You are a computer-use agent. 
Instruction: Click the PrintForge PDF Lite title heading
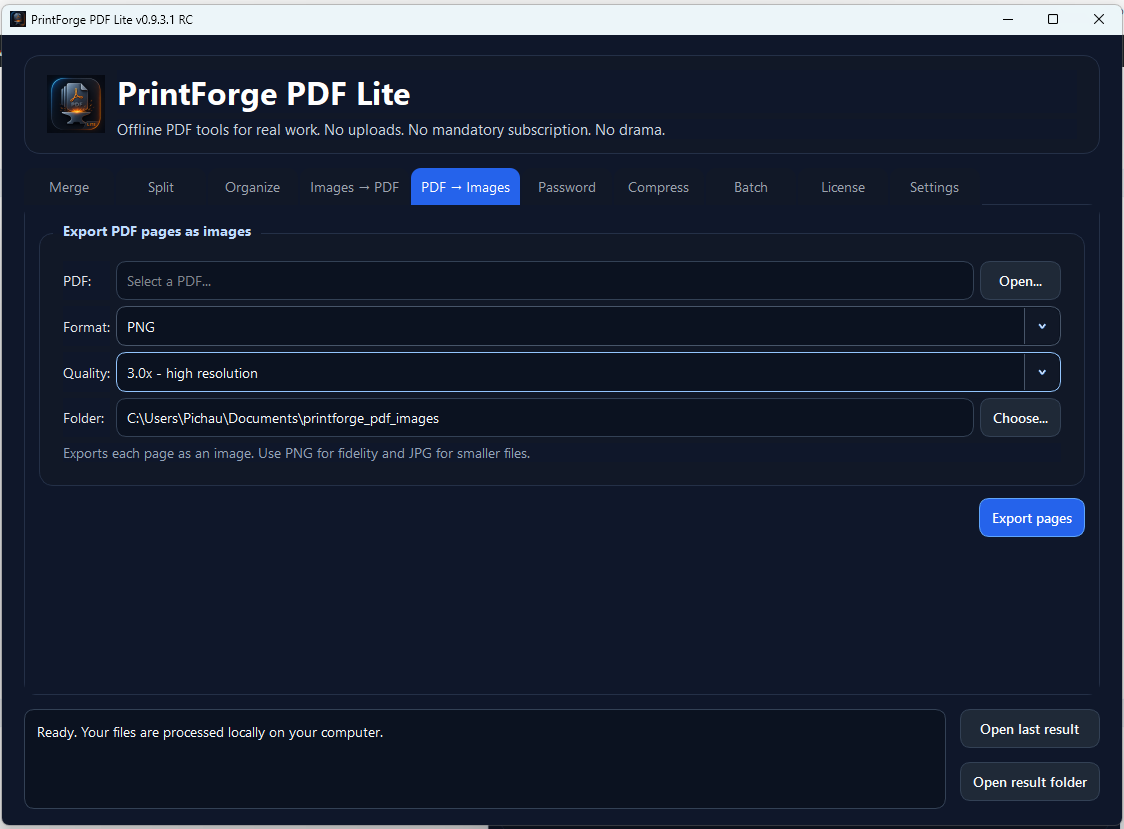[264, 94]
